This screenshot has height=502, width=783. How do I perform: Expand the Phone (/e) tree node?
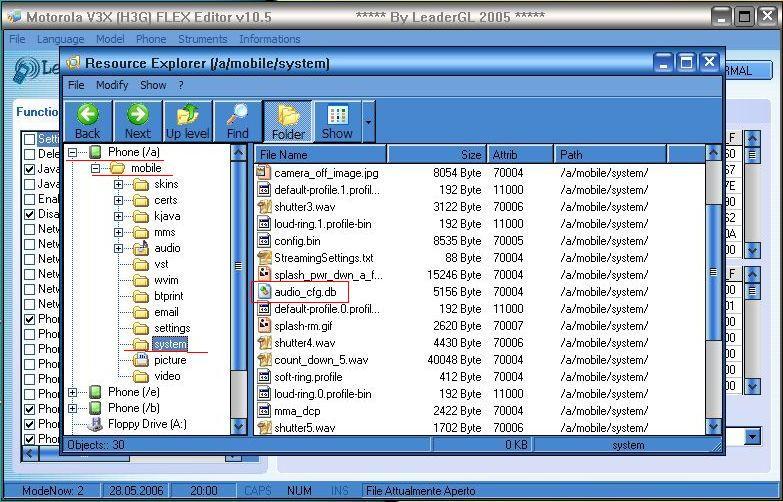point(72,392)
